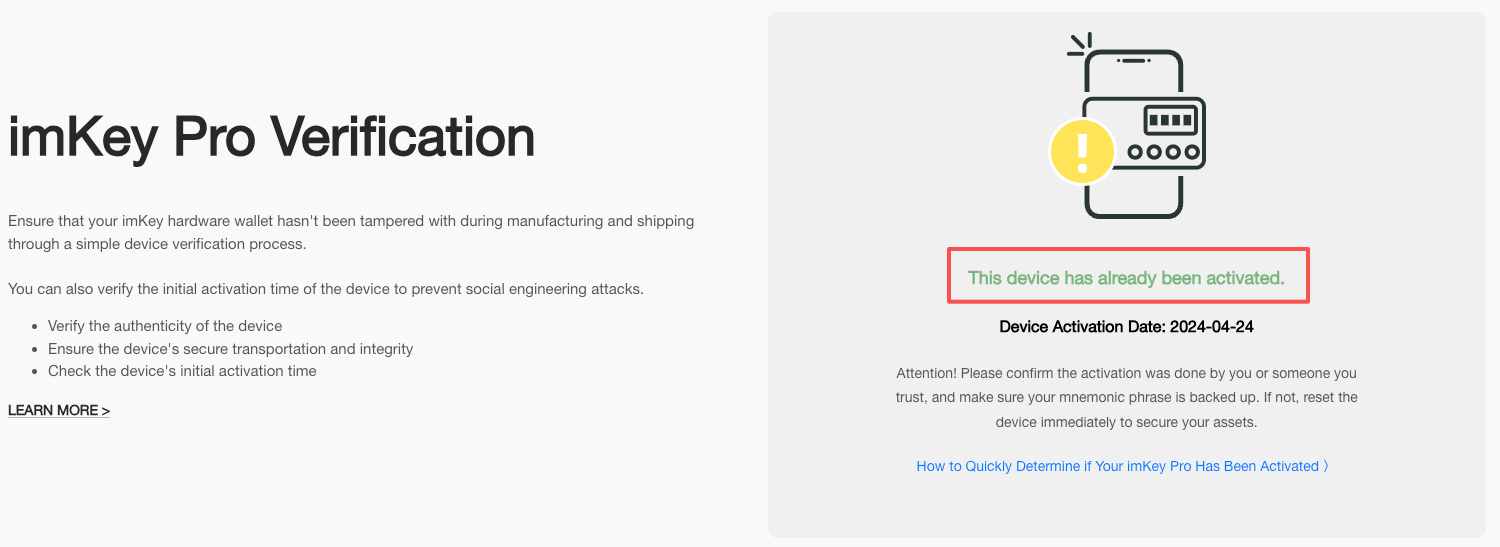The width and height of the screenshot is (1500, 547).
Task: Click the social engineering attacks sentence
Action: pos(326,289)
